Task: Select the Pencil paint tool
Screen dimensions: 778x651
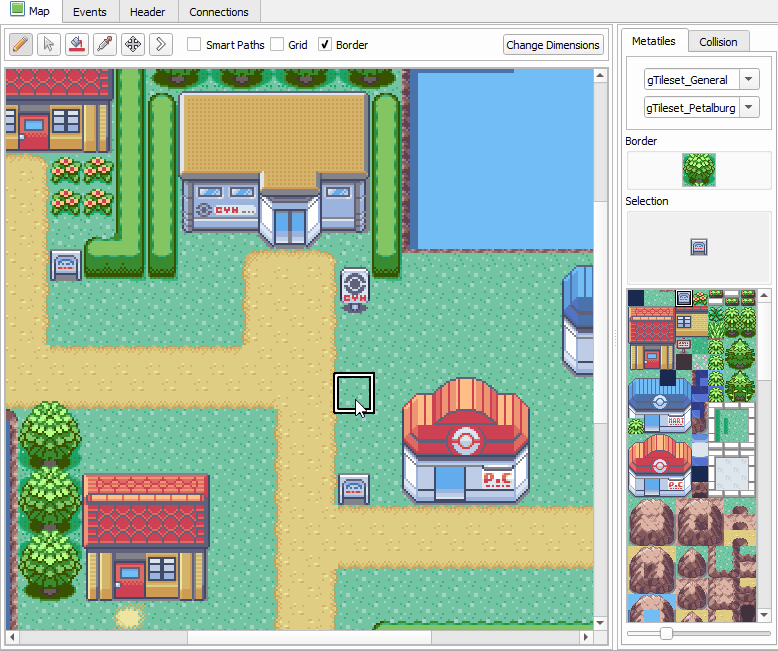Action: [x=20, y=45]
